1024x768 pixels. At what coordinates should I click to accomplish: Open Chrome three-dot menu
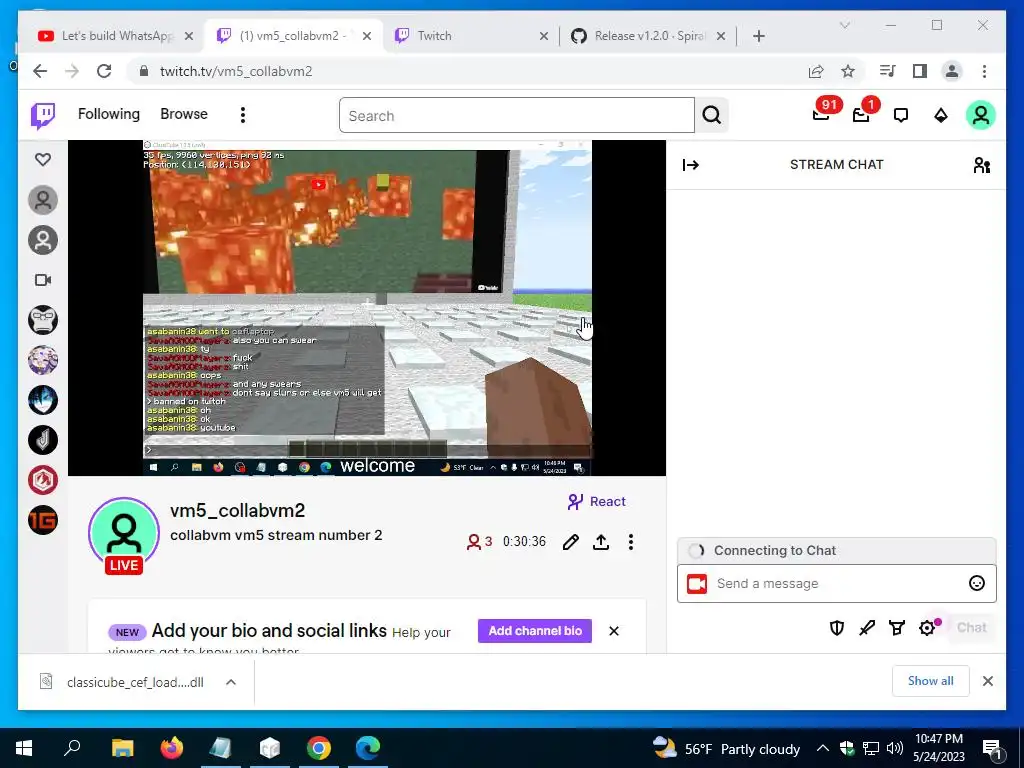pos(984,71)
